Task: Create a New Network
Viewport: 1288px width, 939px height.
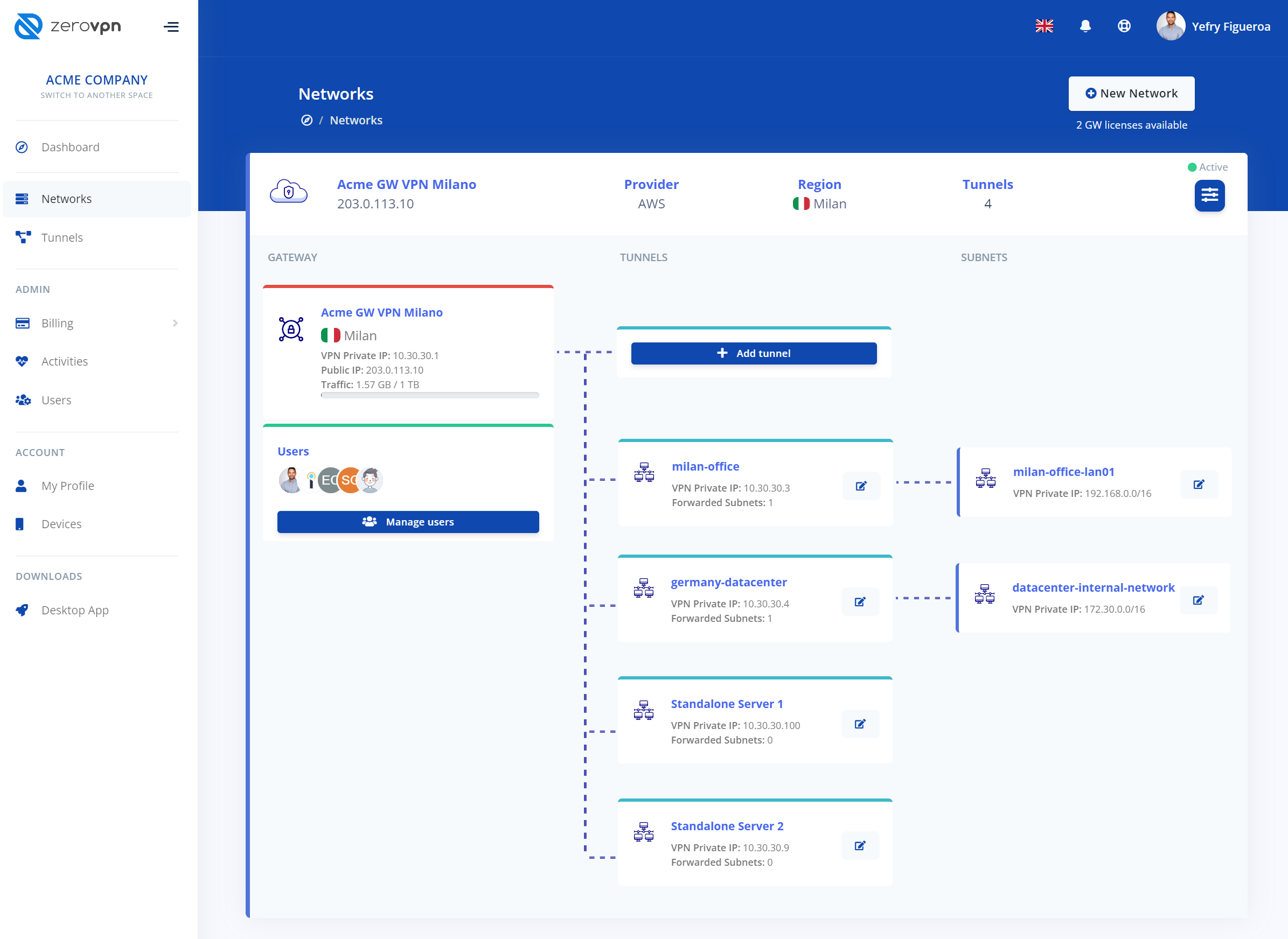Action: pyautogui.click(x=1131, y=94)
